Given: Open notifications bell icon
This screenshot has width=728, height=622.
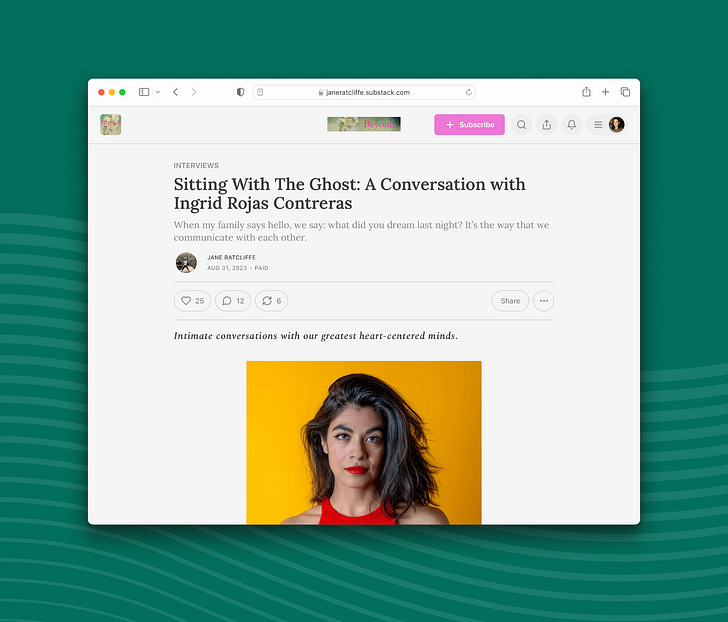Looking at the screenshot, I should (x=572, y=124).
